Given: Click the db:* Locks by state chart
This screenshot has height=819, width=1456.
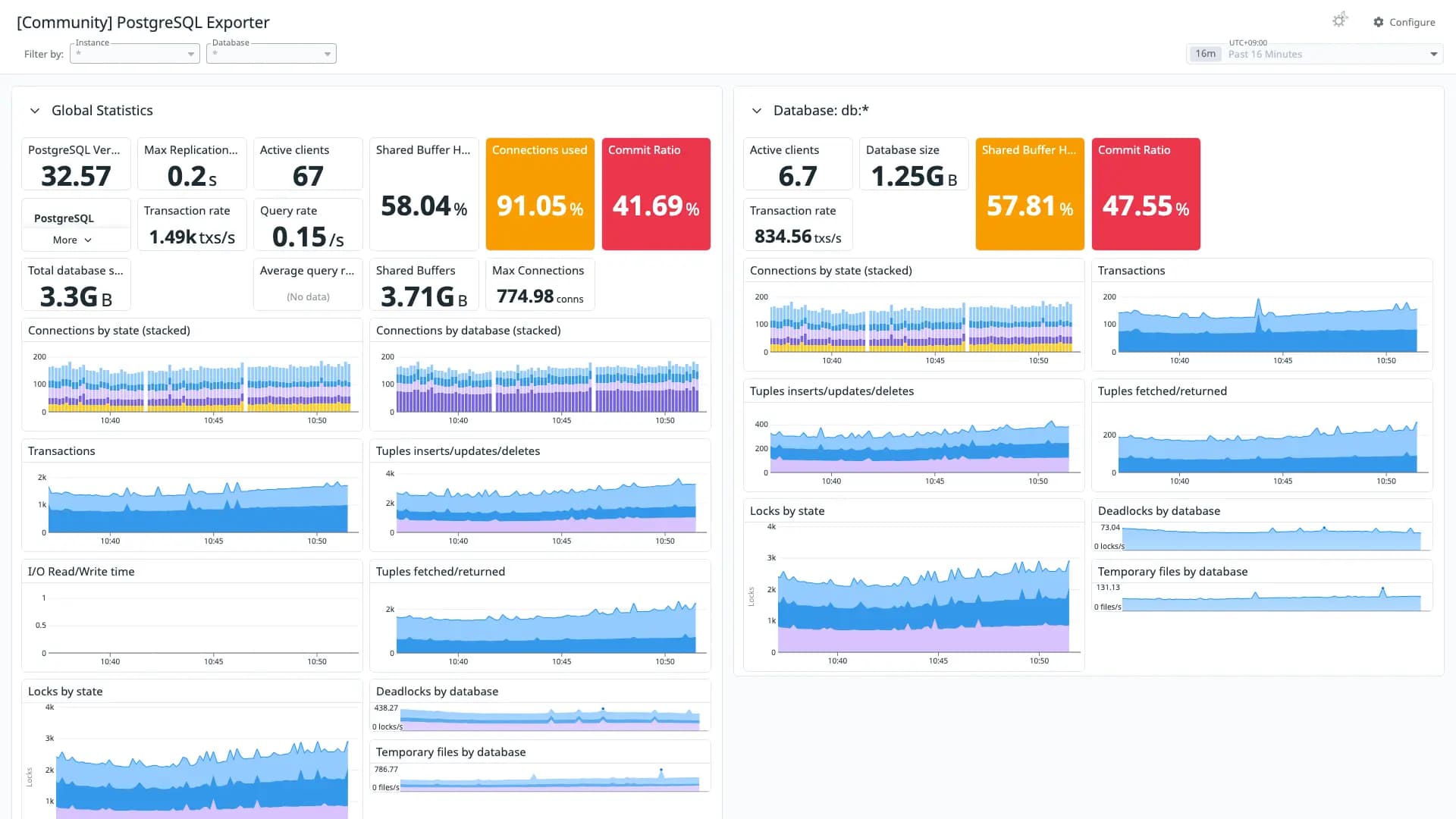Looking at the screenshot, I should click(x=914, y=585).
